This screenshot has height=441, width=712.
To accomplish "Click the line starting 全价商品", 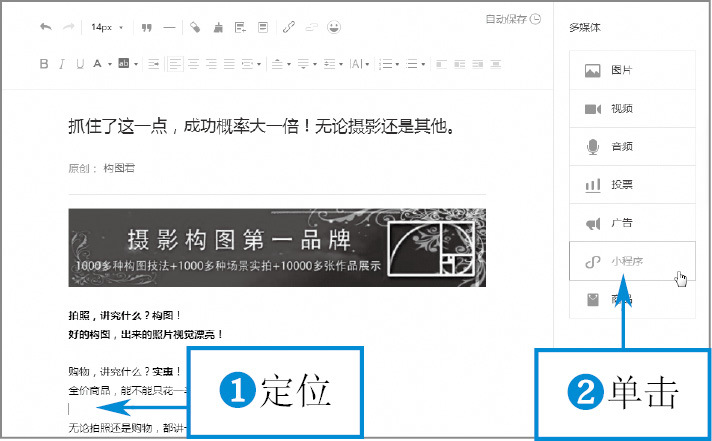I will tap(127, 390).
